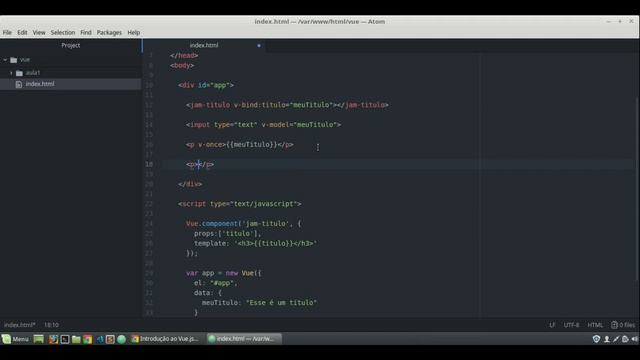Screen dimensions: 640x360
Task: Click the input v-model line
Action: (263, 125)
